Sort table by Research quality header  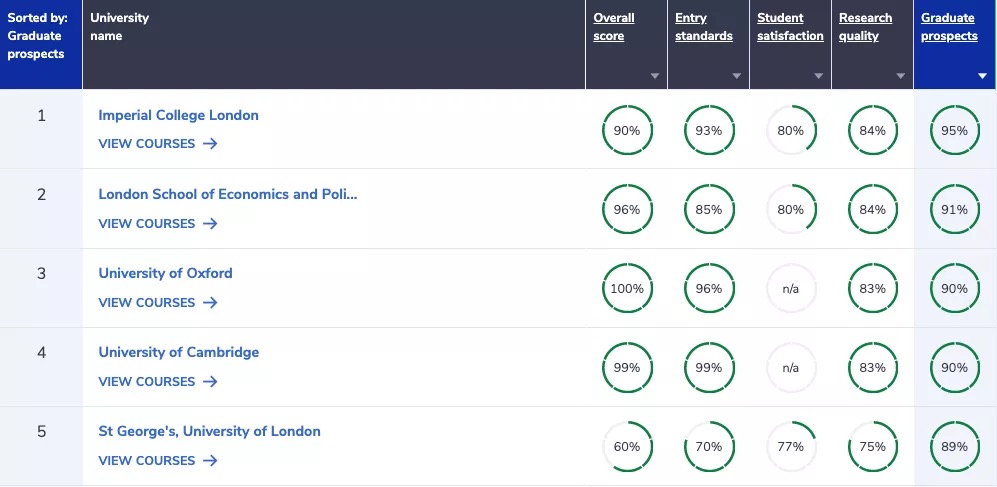[x=865, y=27]
